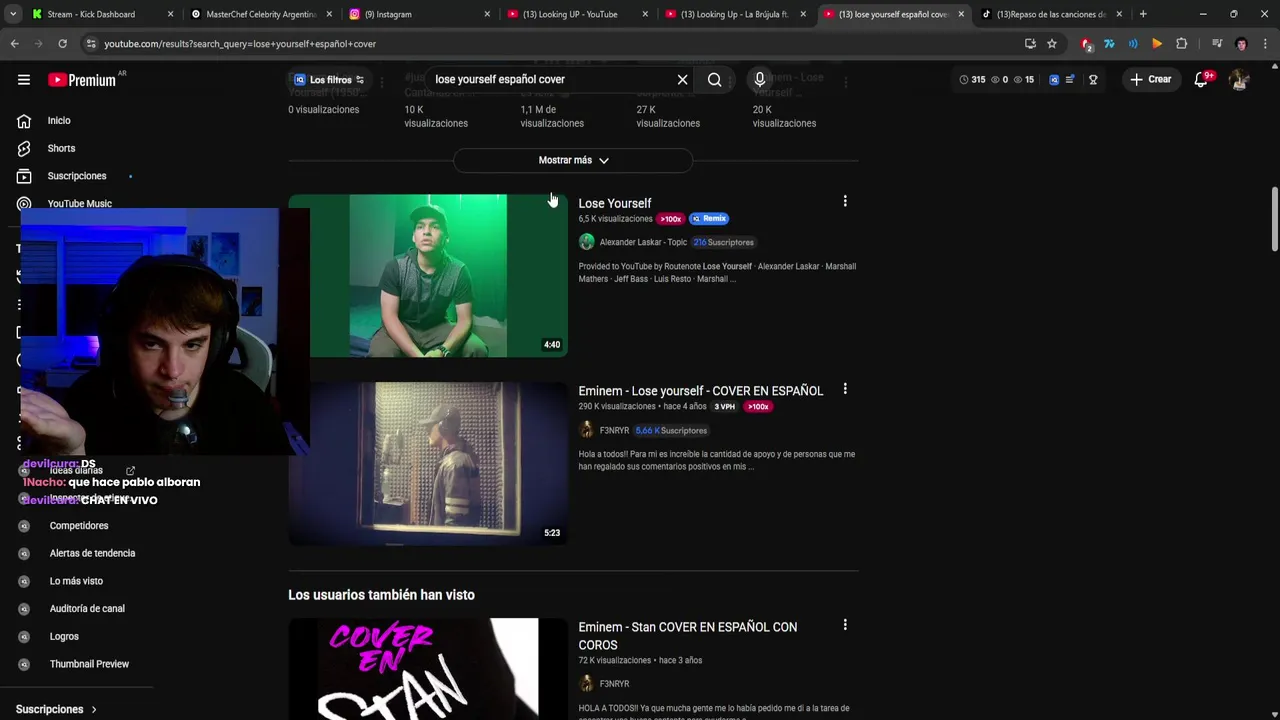Open Thumbnail Preview in the sidebar
Image resolution: width=1280 pixels, height=720 pixels.
tap(89, 664)
